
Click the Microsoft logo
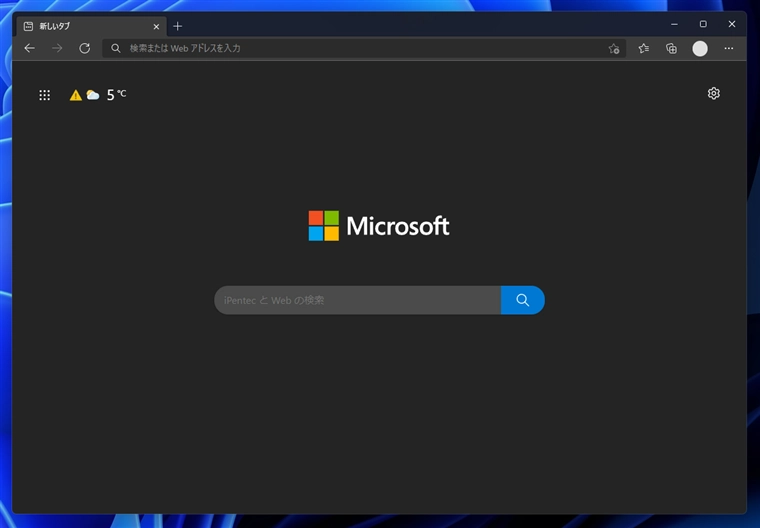379,225
